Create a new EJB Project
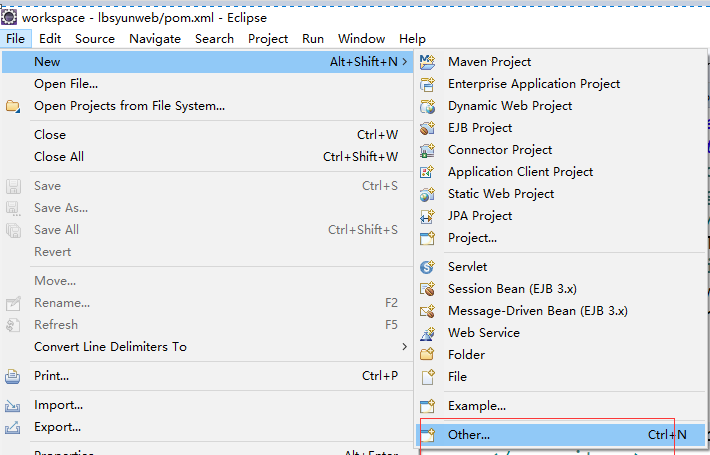The width and height of the screenshot is (710, 455). [x=561, y=128]
